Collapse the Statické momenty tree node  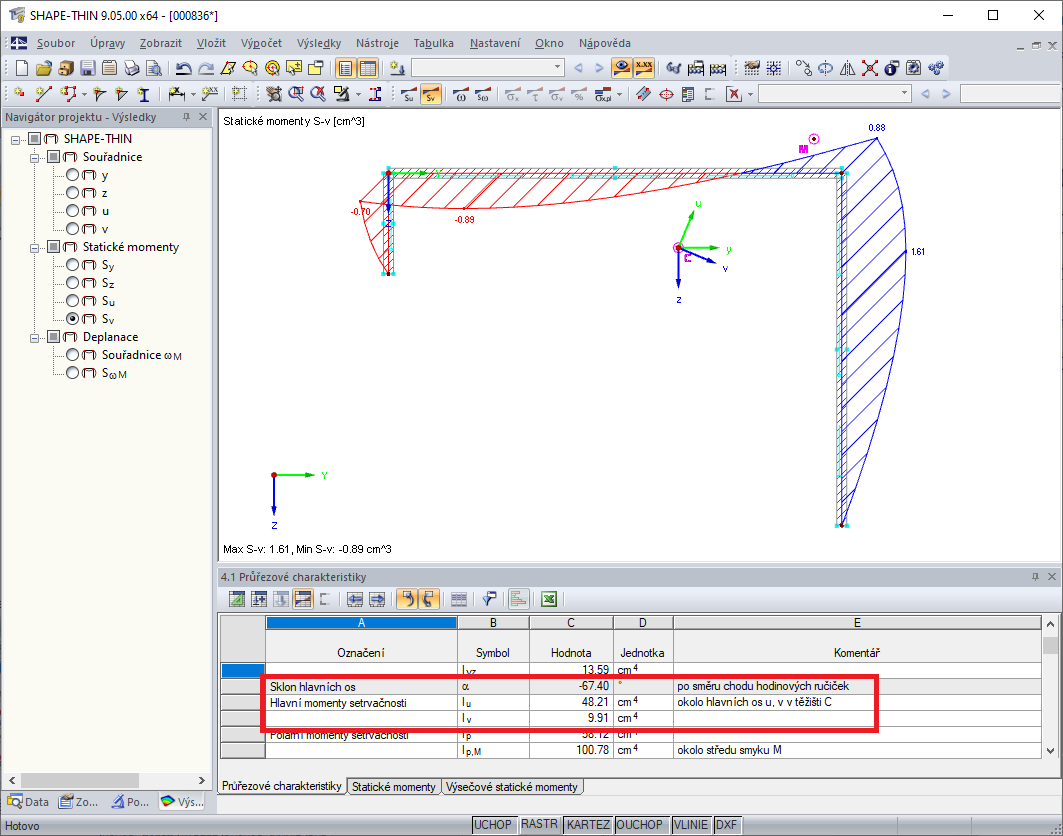tap(34, 248)
